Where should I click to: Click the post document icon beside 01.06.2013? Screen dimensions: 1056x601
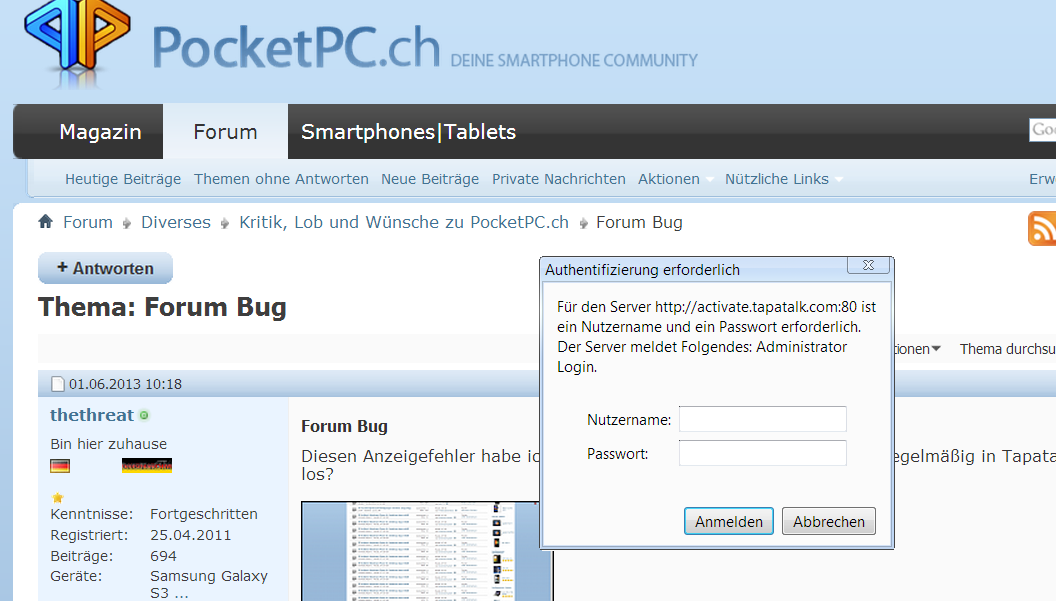pos(58,384)
